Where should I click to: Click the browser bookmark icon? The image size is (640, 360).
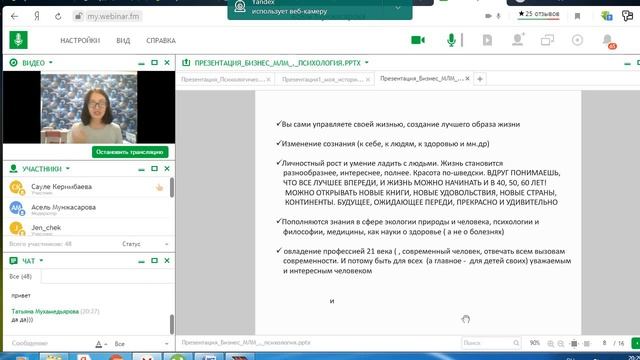point(577,16)
